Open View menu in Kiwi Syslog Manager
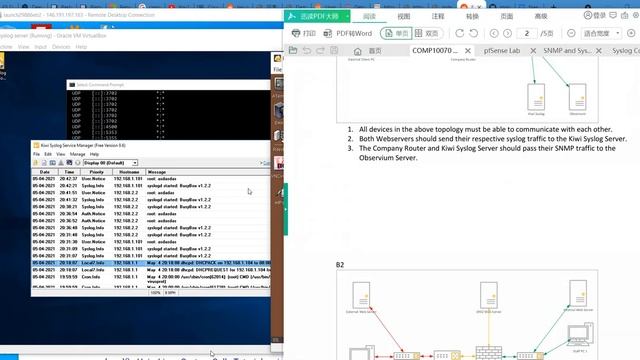The image size is (640, 360). 60,154
